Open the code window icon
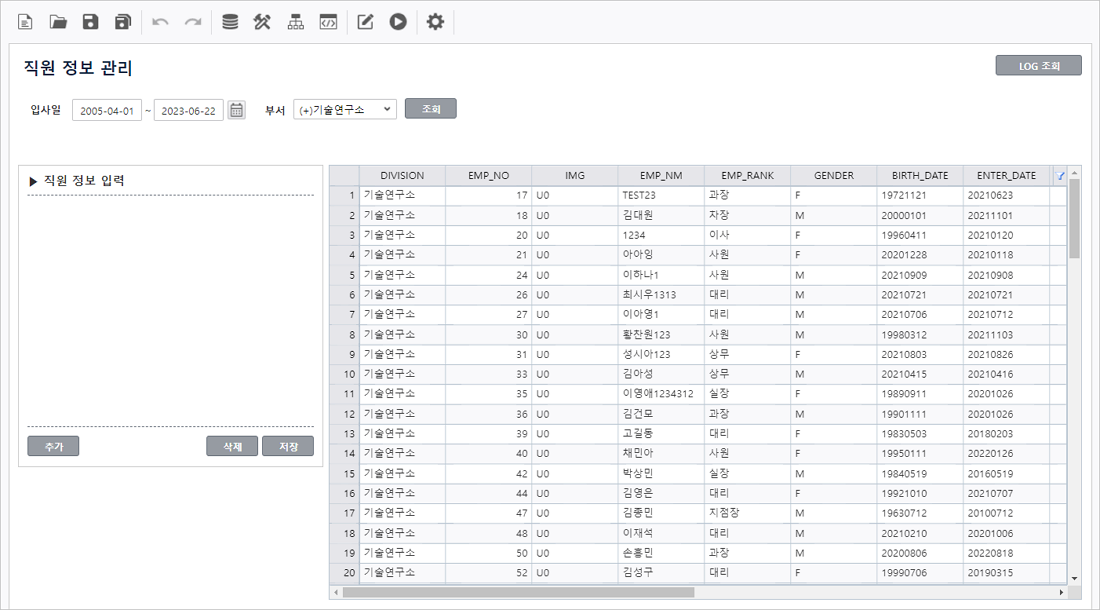This screenshot has height=610, width=1100. pyautogui.click(x=328, y=22)
